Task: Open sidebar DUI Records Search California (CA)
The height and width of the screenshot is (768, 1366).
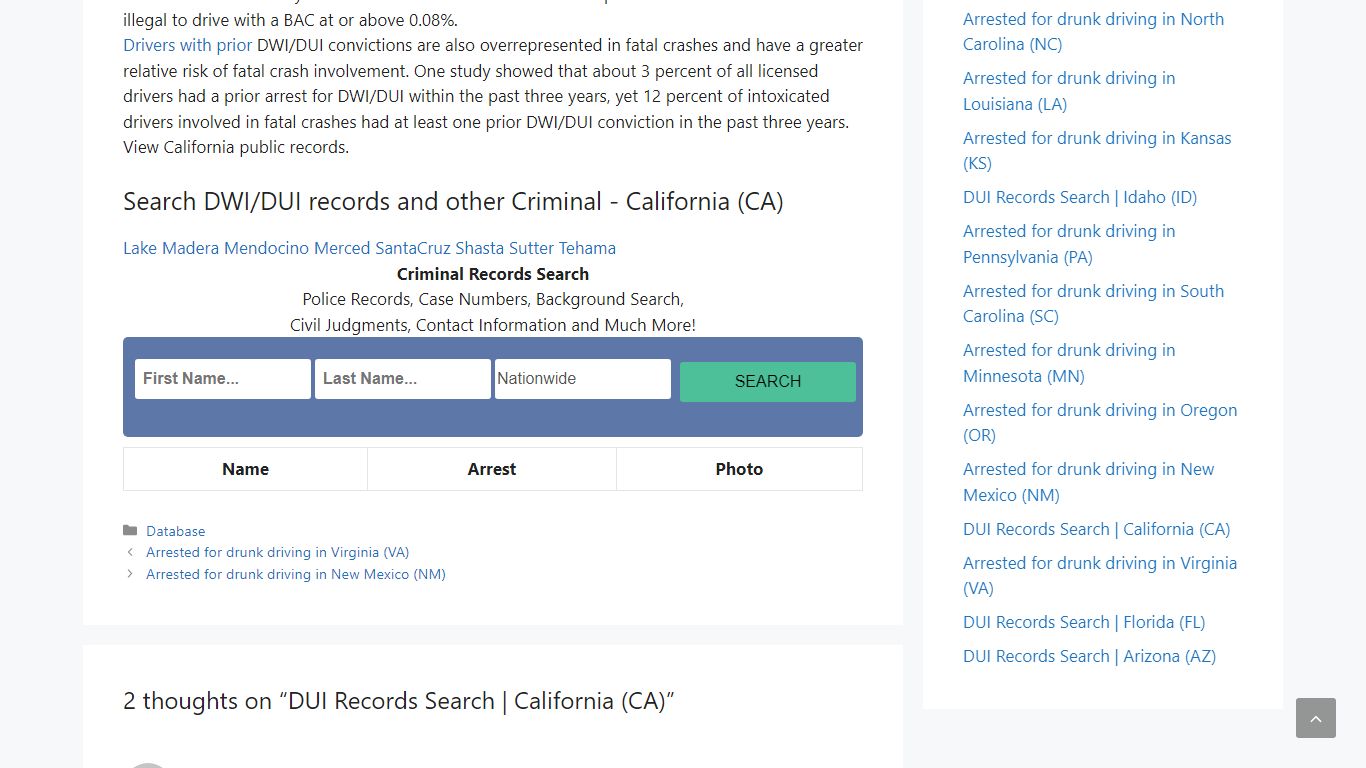Action: pos(1096,529)
